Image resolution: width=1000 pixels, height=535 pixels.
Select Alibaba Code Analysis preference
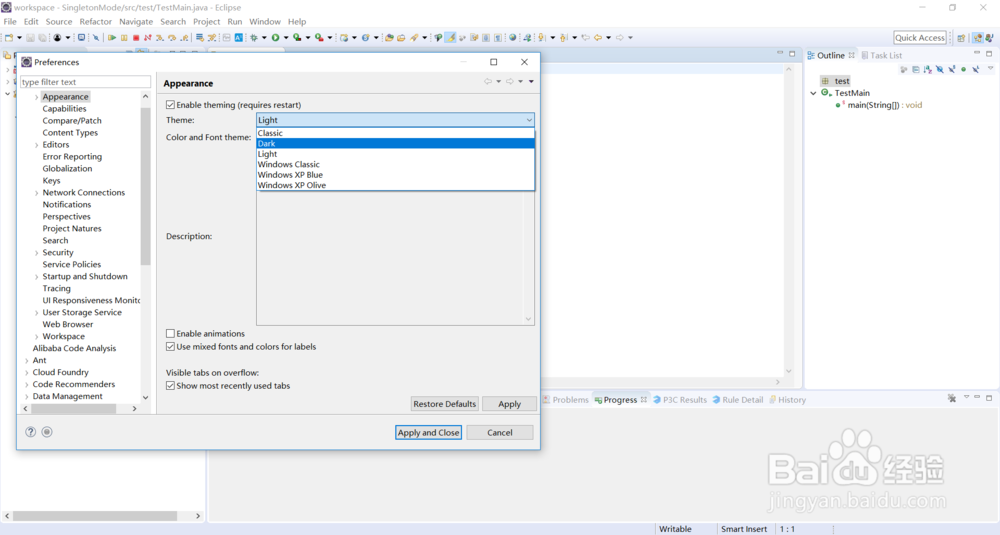tap(75, 348)
